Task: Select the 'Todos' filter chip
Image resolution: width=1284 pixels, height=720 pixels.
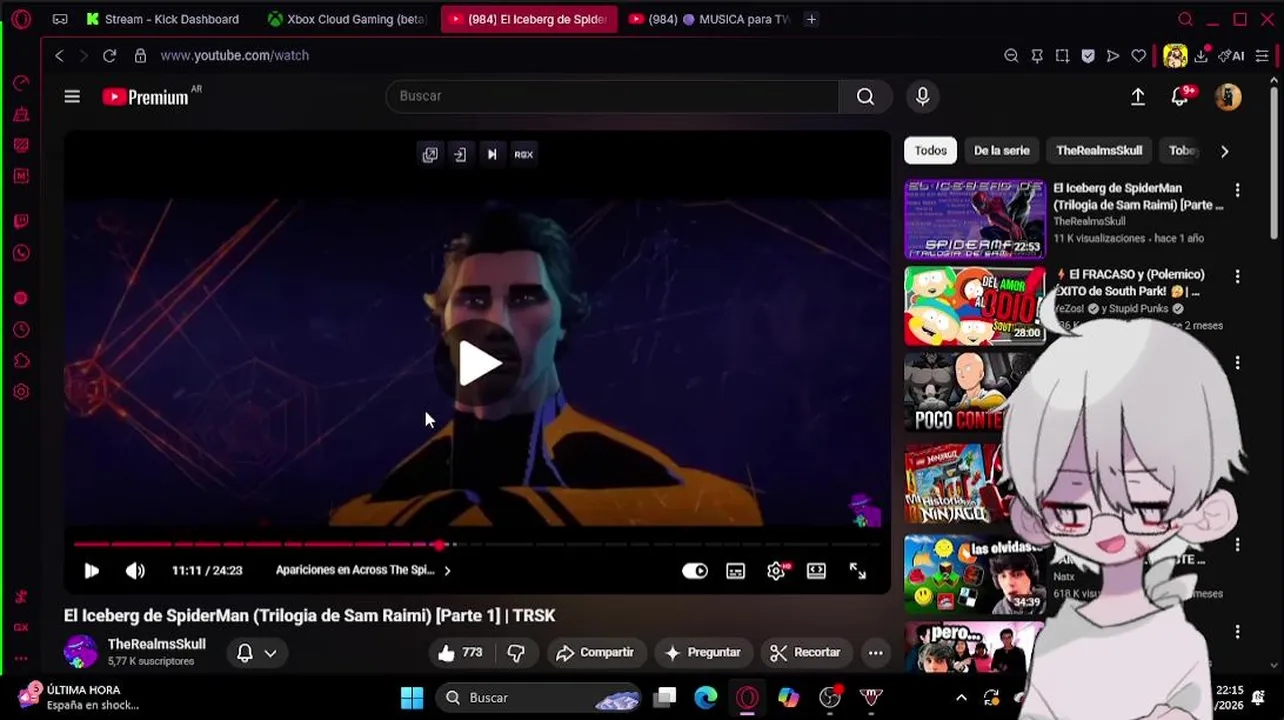Action: click(930, 151)
